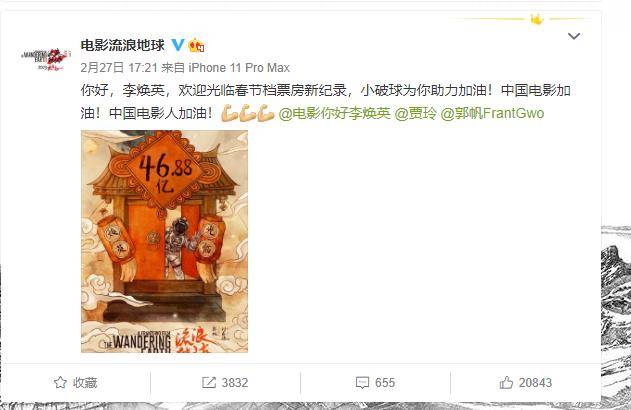Open the @电影你好李焕英 mention
This screenshot has height=410, width=631.
334,113
